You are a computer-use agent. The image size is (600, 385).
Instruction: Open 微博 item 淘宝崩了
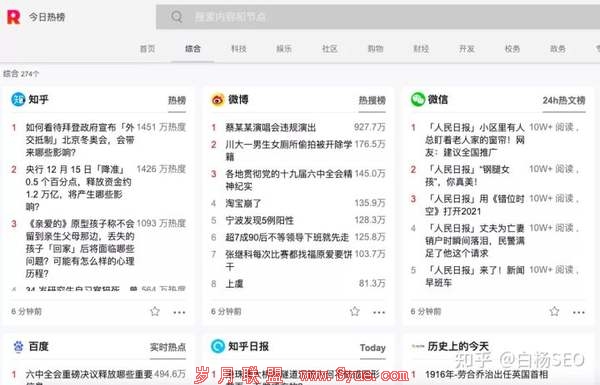(x=243, y=203)
